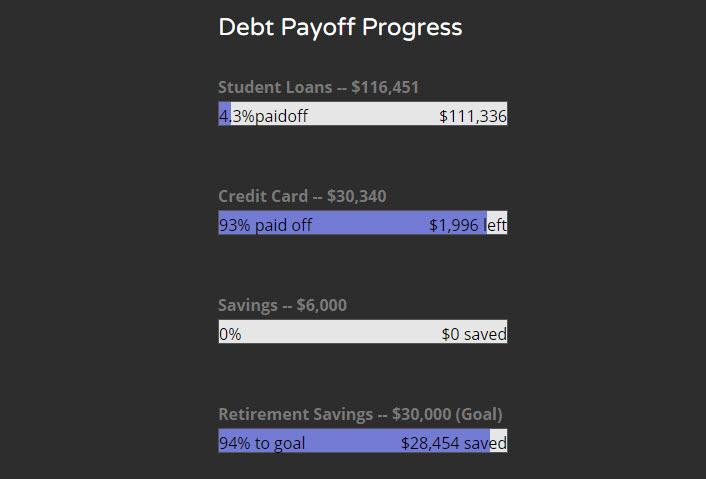This screenshot has width=706, height=479.
Task: Click the Savings -- $6,000 label
Action: (282, 305)
